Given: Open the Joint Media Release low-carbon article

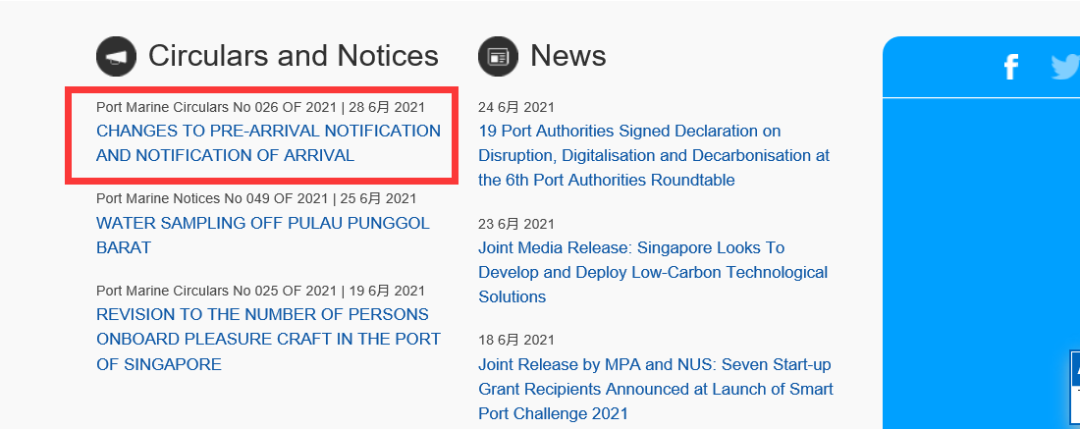Looking at the screenshot, I should click(653, 272).
